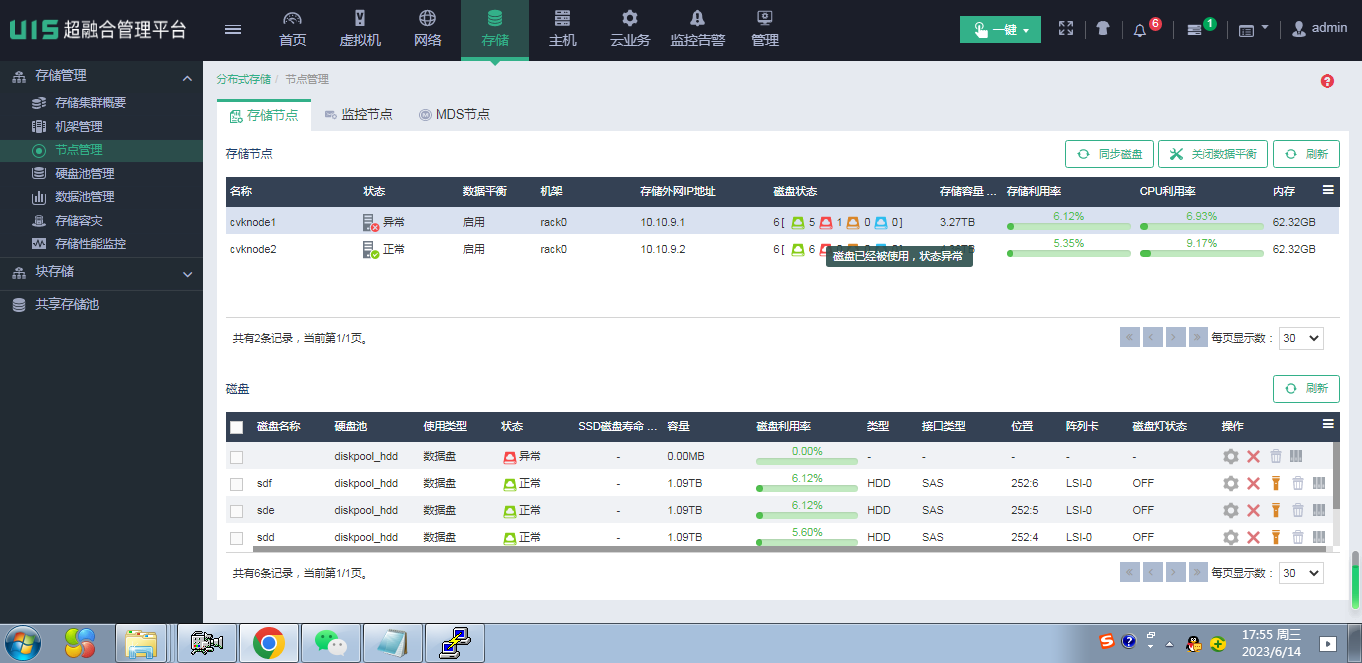Click the 同步磁盘 button

[1110, 154]
